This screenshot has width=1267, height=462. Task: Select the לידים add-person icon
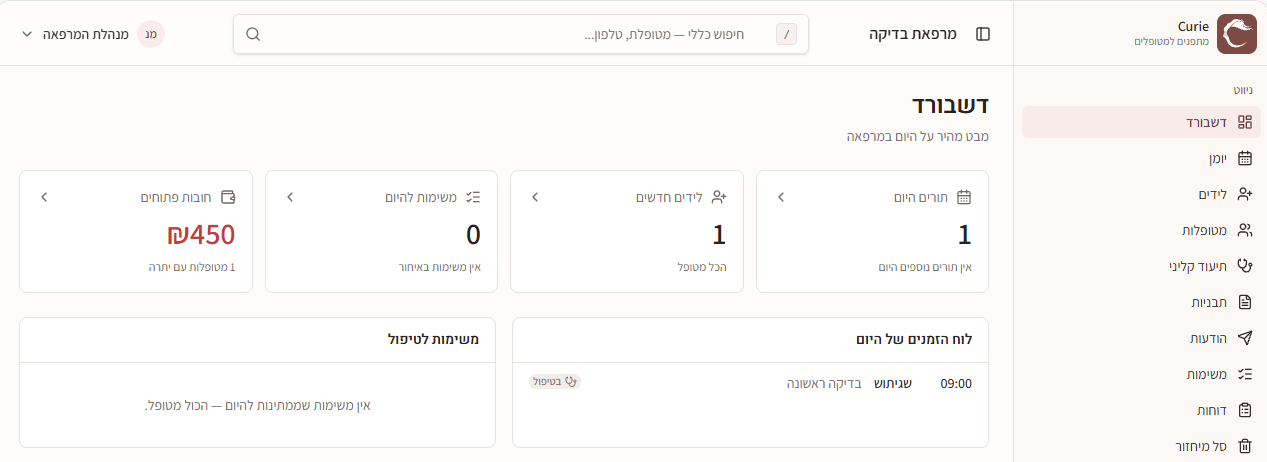click(1245, 194)
